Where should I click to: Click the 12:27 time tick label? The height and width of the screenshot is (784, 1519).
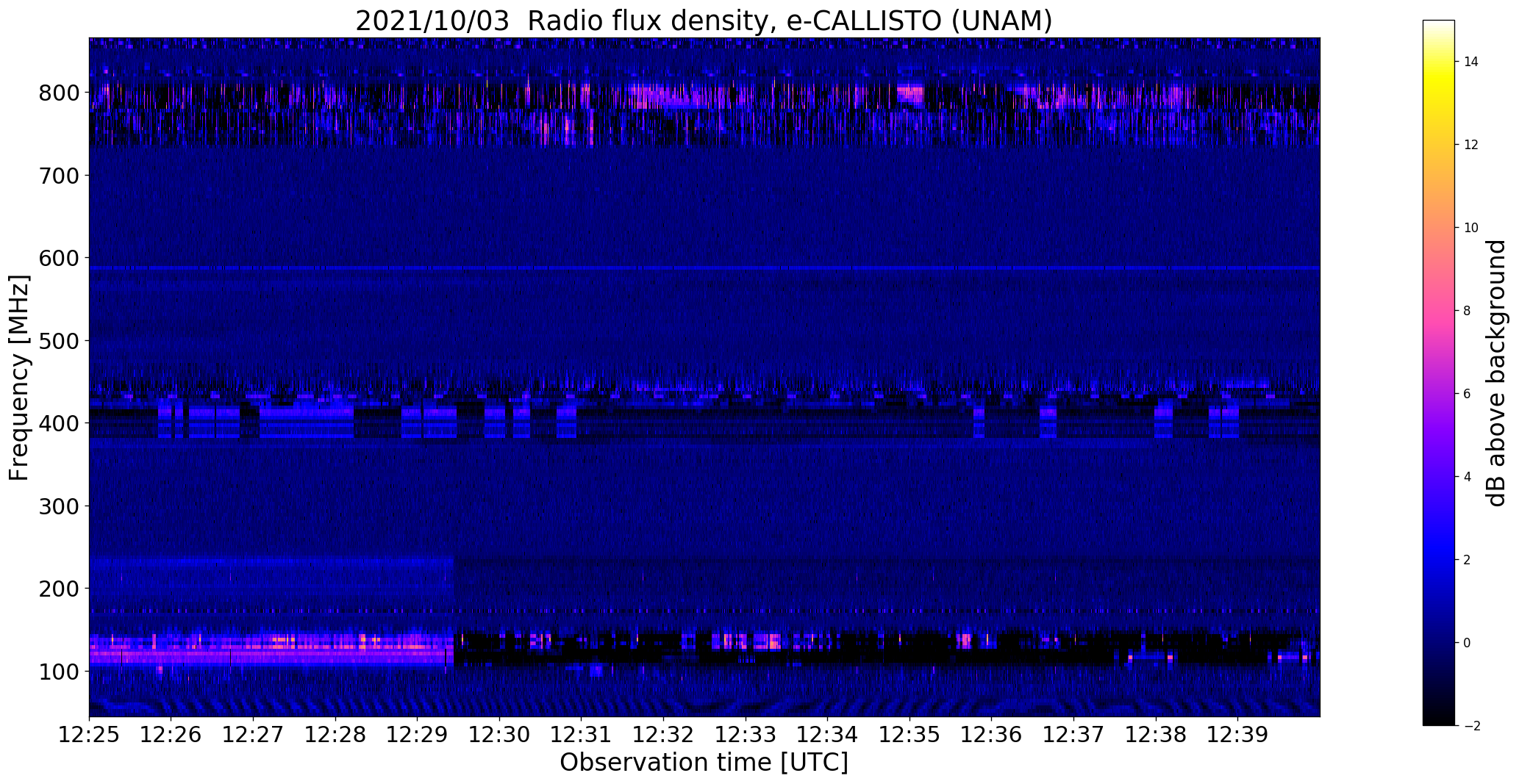point(253,735)
